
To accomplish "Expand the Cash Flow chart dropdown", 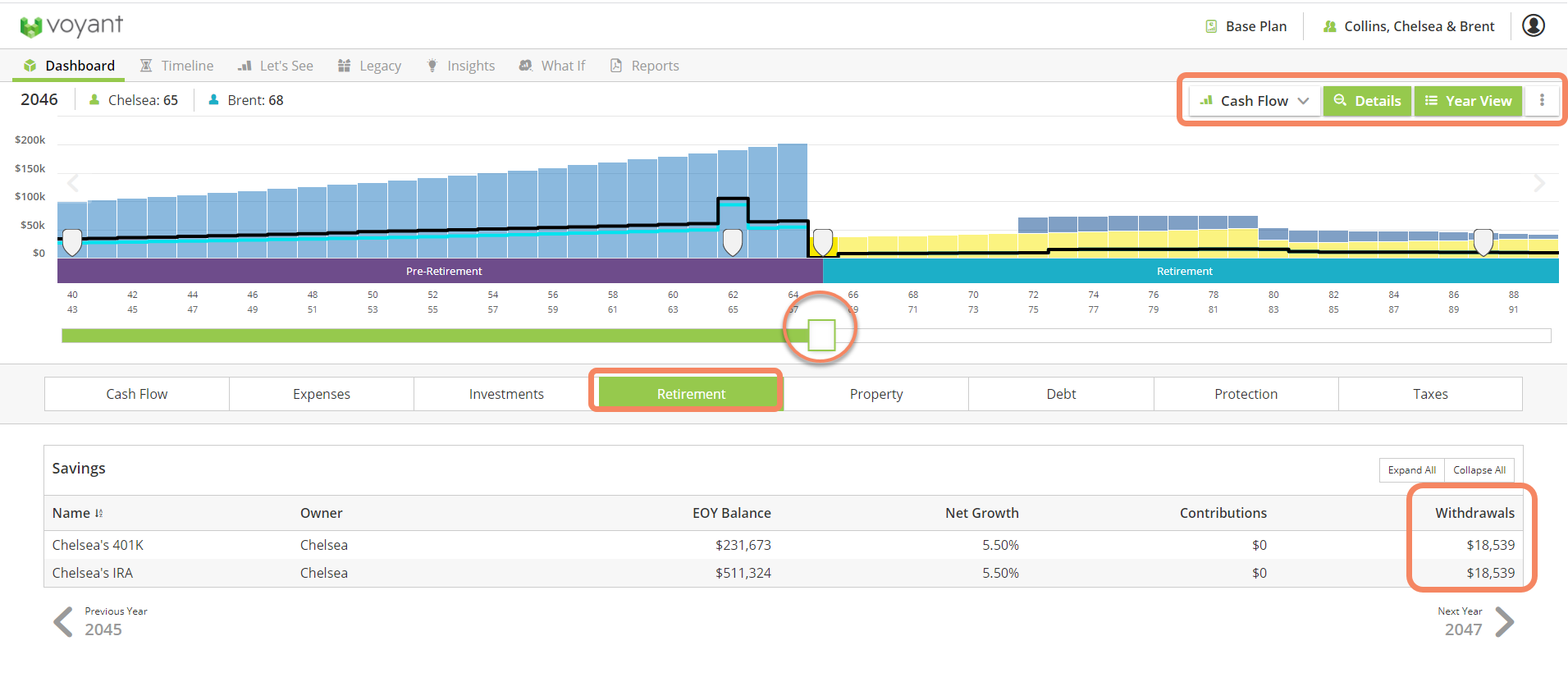I will point(1254,101).
